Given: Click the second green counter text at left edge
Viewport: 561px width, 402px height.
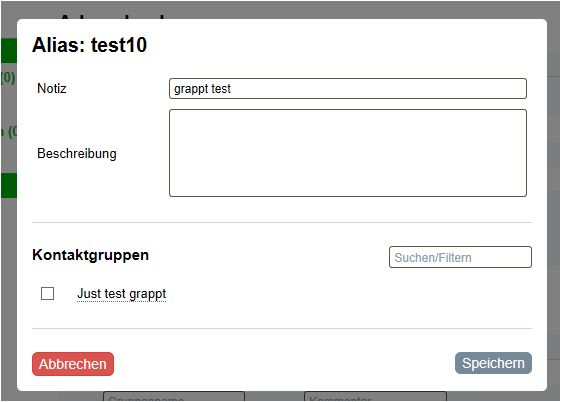Looking at the screenshot, I should pos(9,132).
